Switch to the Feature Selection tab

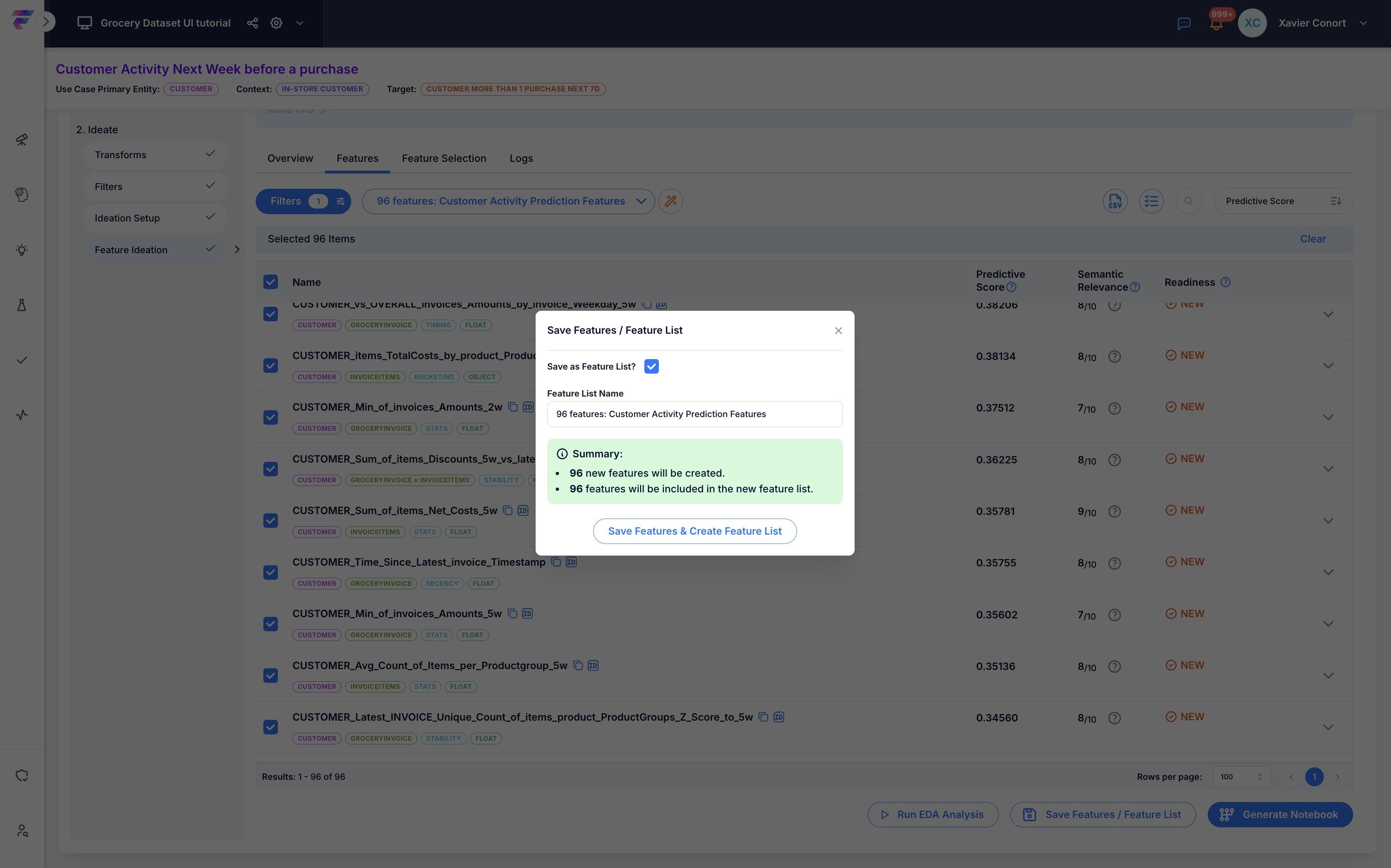pos(444,159)
